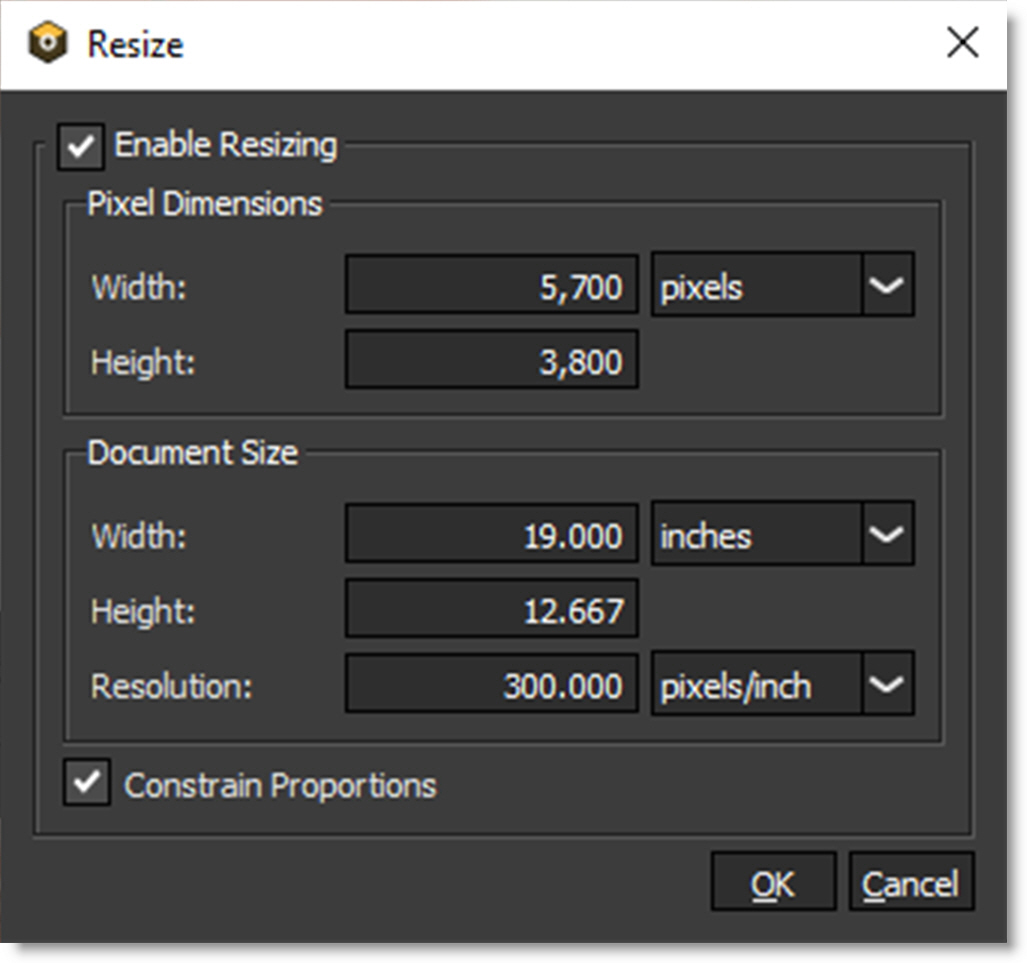Toggle the Enable Resizing checkbox

81,146
